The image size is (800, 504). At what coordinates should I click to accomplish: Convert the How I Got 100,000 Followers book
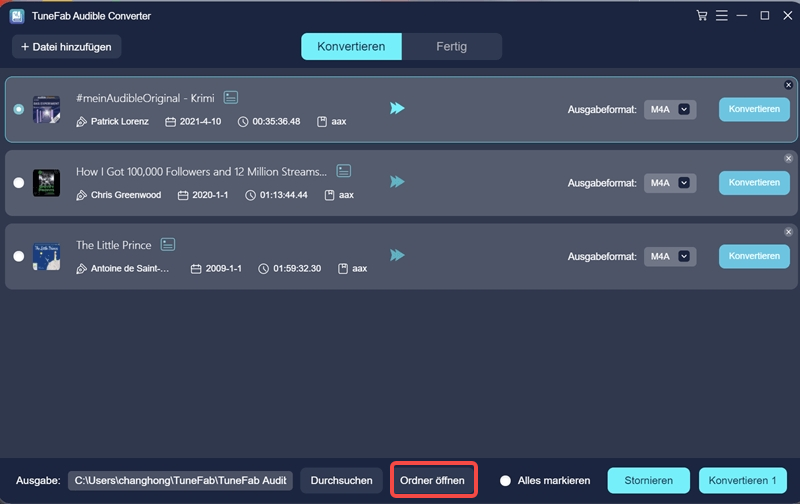[x=754, y=183]
